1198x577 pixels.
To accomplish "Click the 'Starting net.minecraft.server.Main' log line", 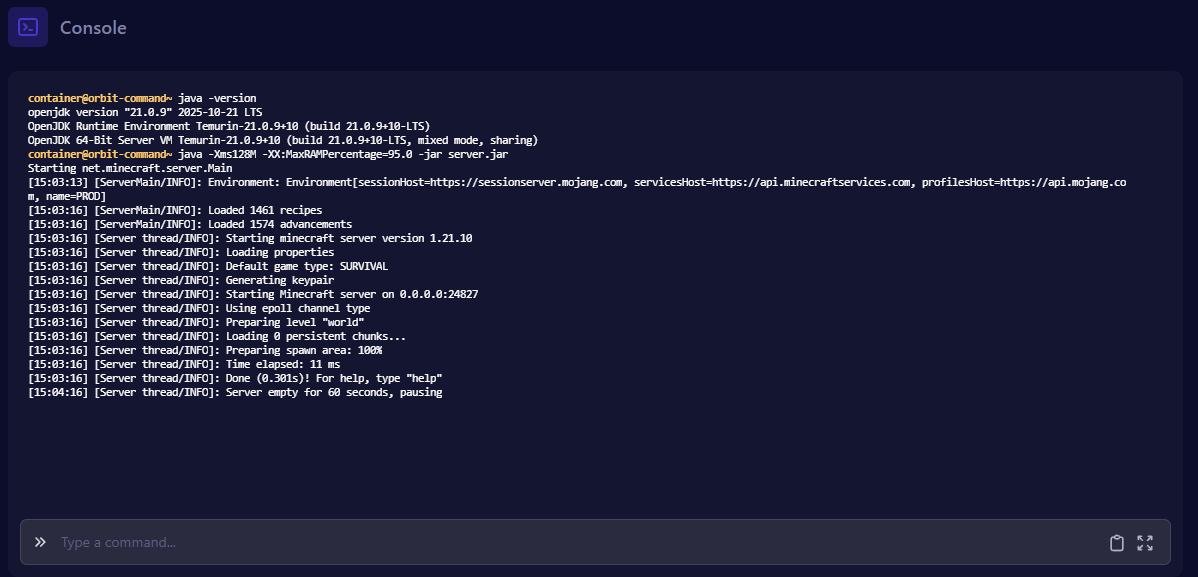I will click(x=130, y=168).
